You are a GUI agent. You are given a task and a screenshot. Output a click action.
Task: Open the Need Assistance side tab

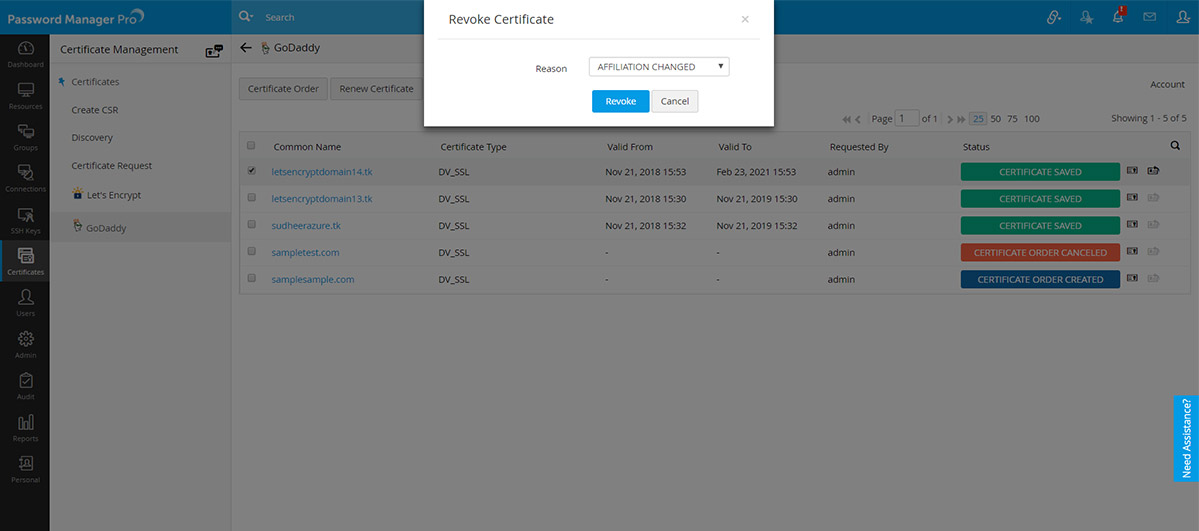click(1186, 437)
